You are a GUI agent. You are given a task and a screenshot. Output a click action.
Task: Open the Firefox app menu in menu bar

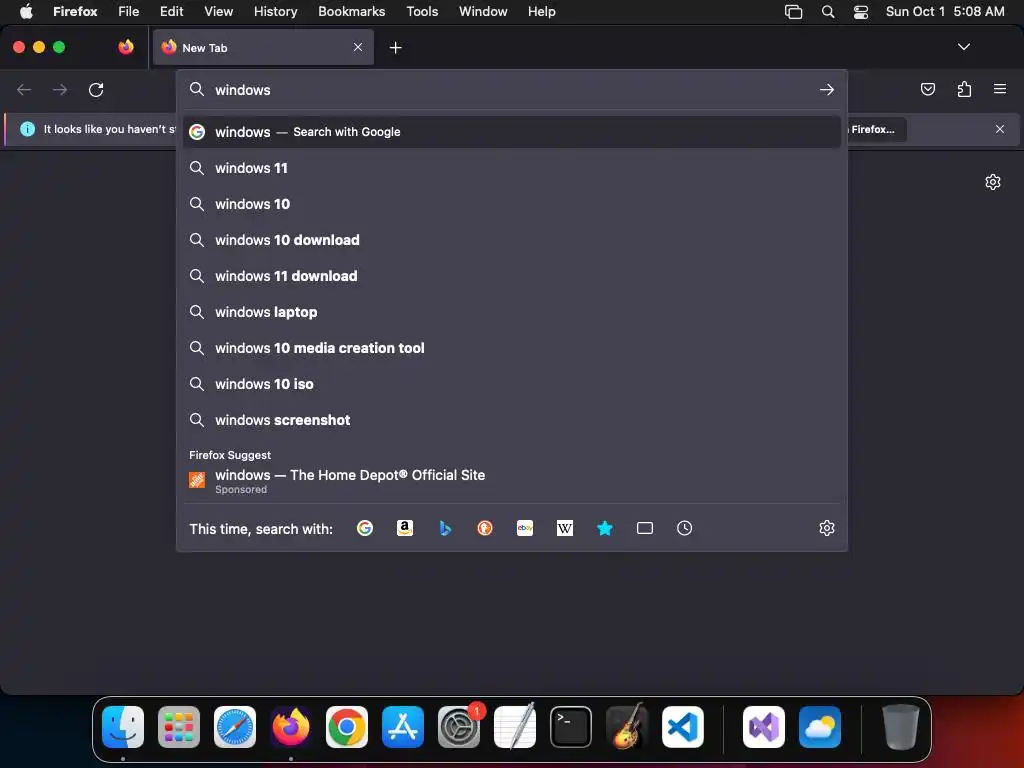[x=75, y=11]
